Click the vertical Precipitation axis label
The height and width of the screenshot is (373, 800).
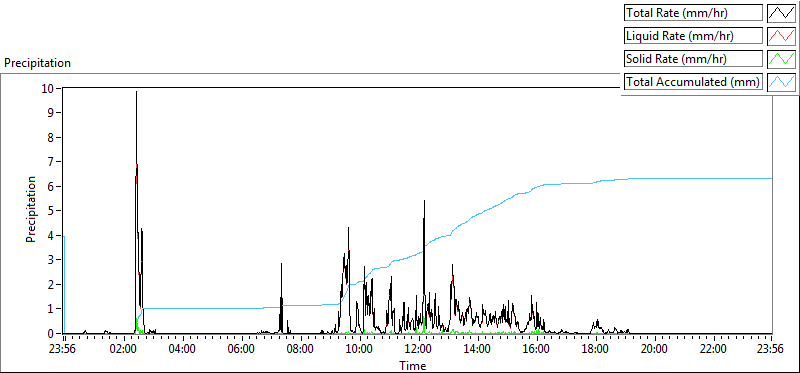pos(31,209)
